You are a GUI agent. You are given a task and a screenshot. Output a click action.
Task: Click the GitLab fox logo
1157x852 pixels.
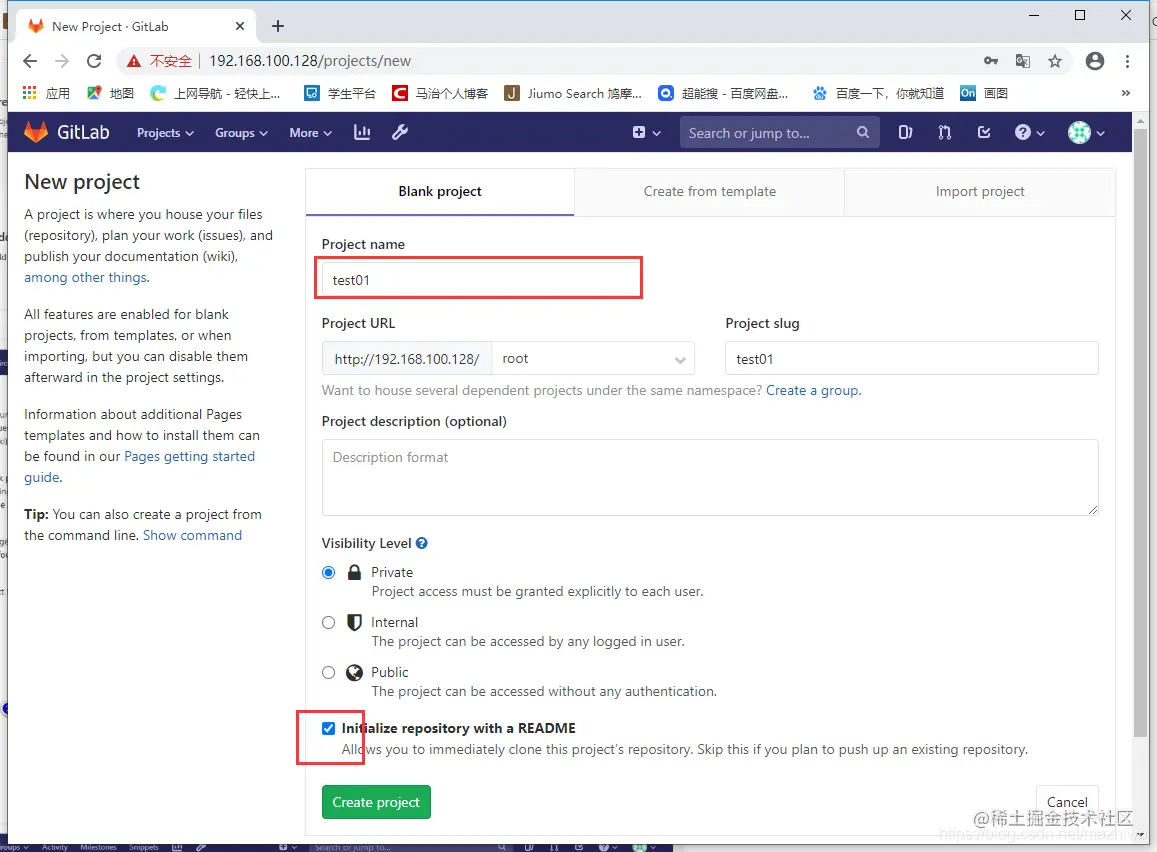click(35, 132)
